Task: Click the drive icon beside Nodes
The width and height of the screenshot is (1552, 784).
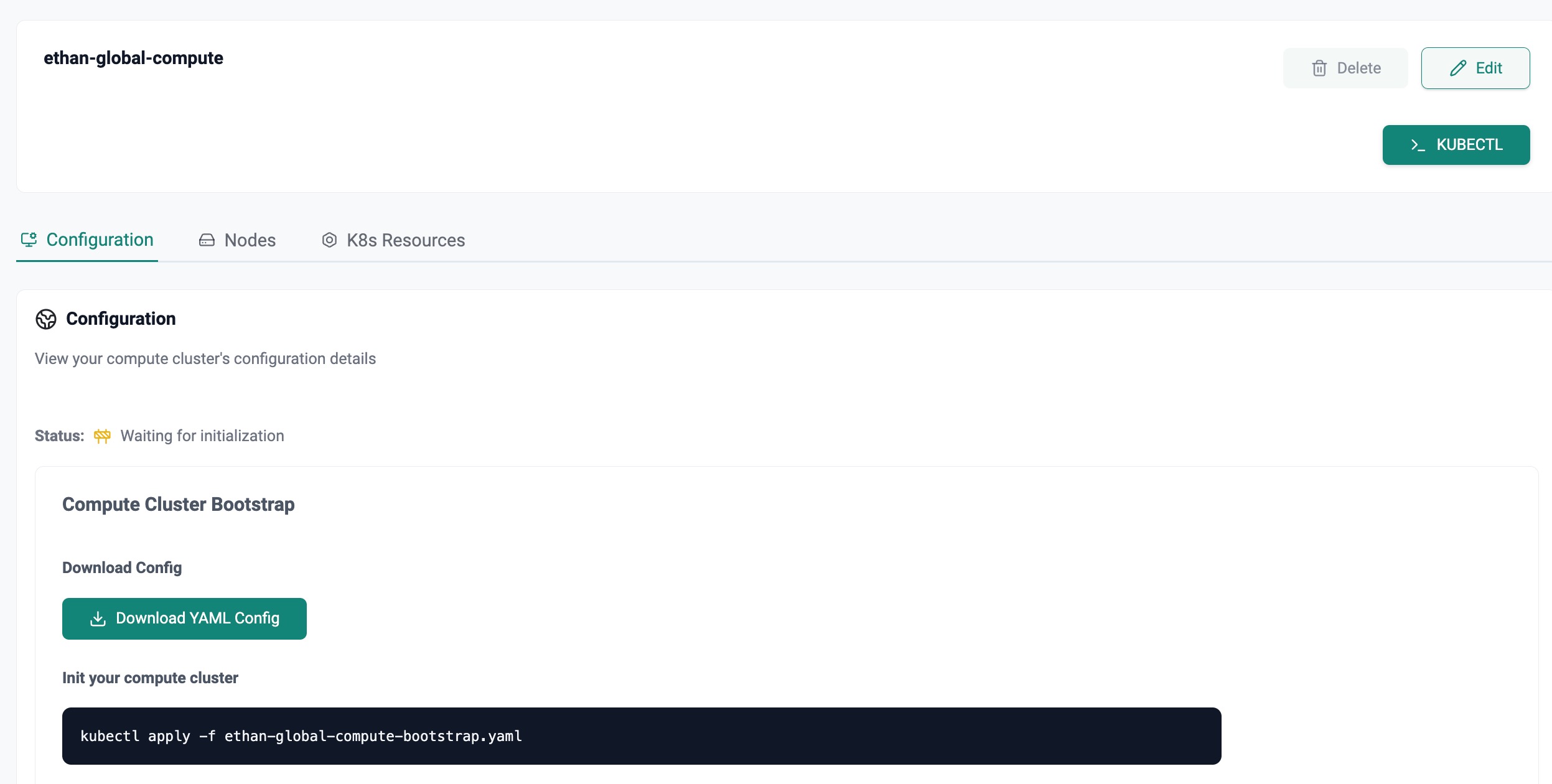Action: (x=207, y=240)
